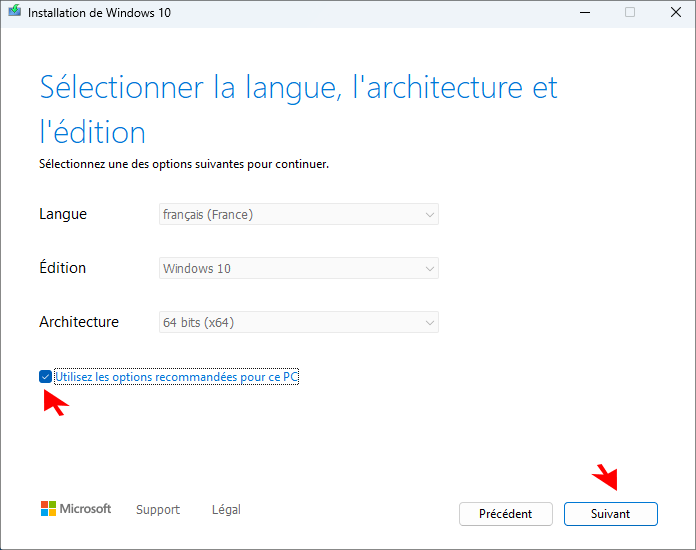Click the 'Sélectionnez une des options suivantes' instruction text
This screenshot has height=550, width=696.
click(x=184, y=164)
